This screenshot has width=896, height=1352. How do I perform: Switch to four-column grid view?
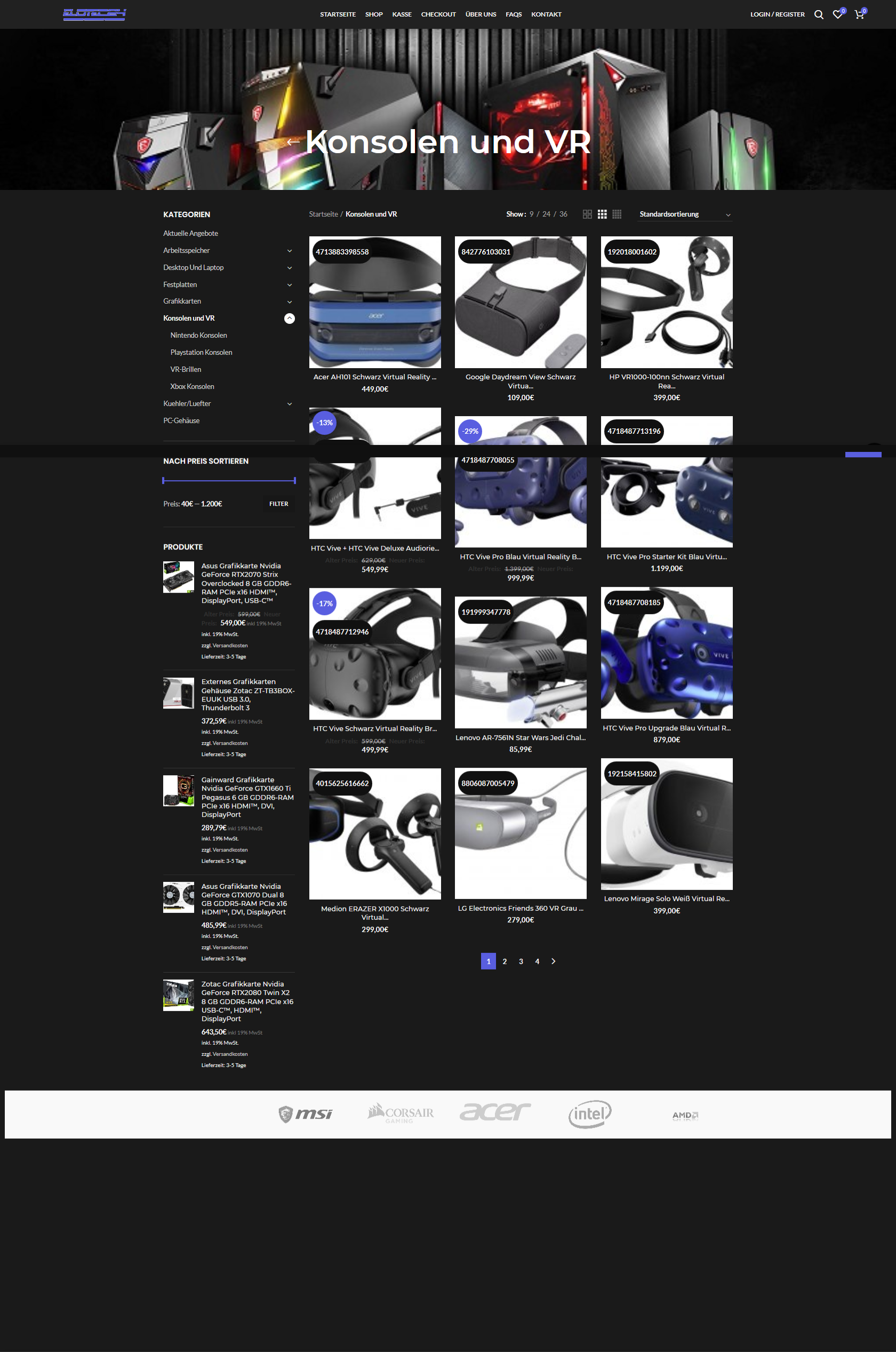click(x=617, y=214)
